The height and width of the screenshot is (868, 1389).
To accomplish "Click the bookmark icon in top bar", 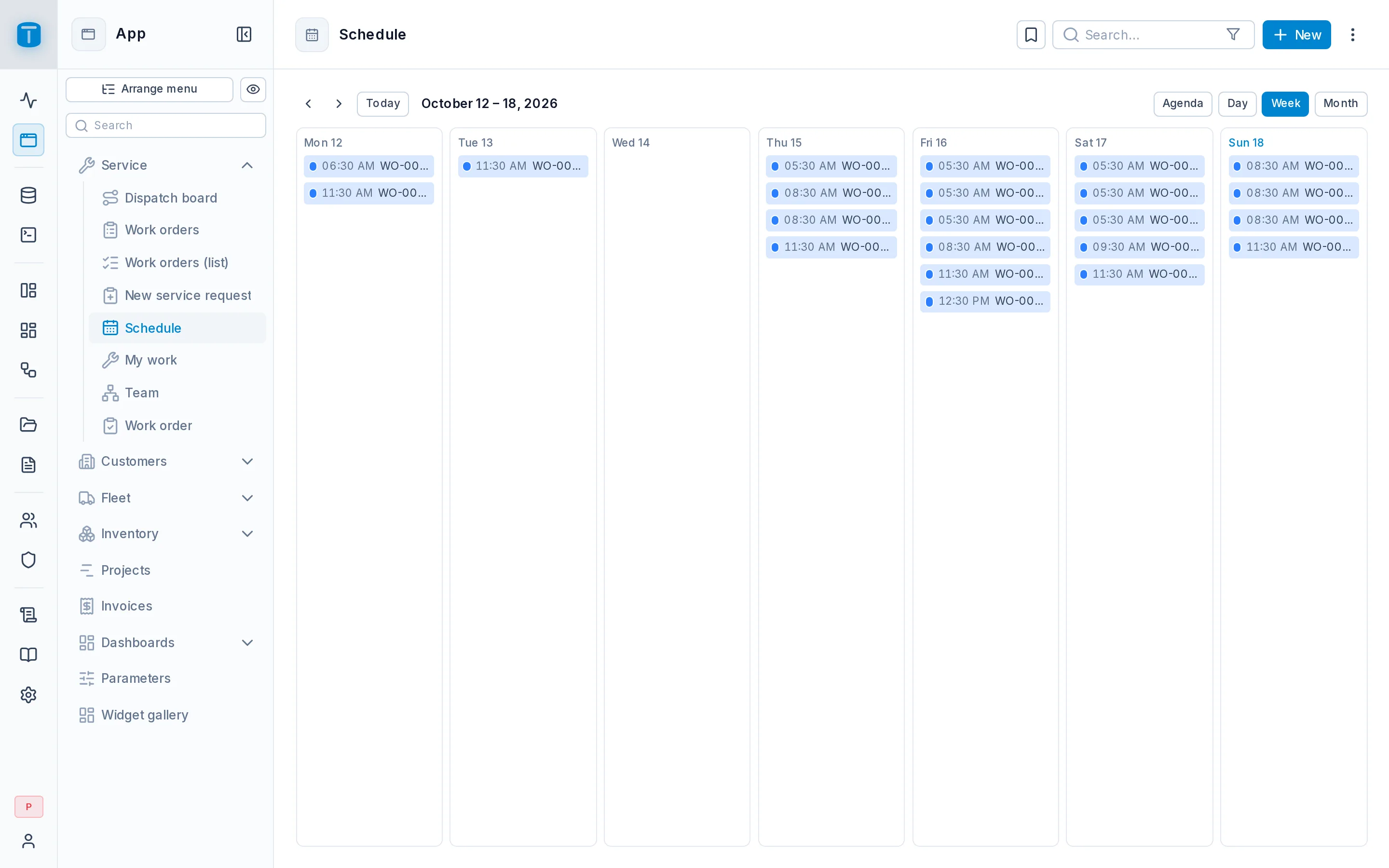I will point(1031,35).
